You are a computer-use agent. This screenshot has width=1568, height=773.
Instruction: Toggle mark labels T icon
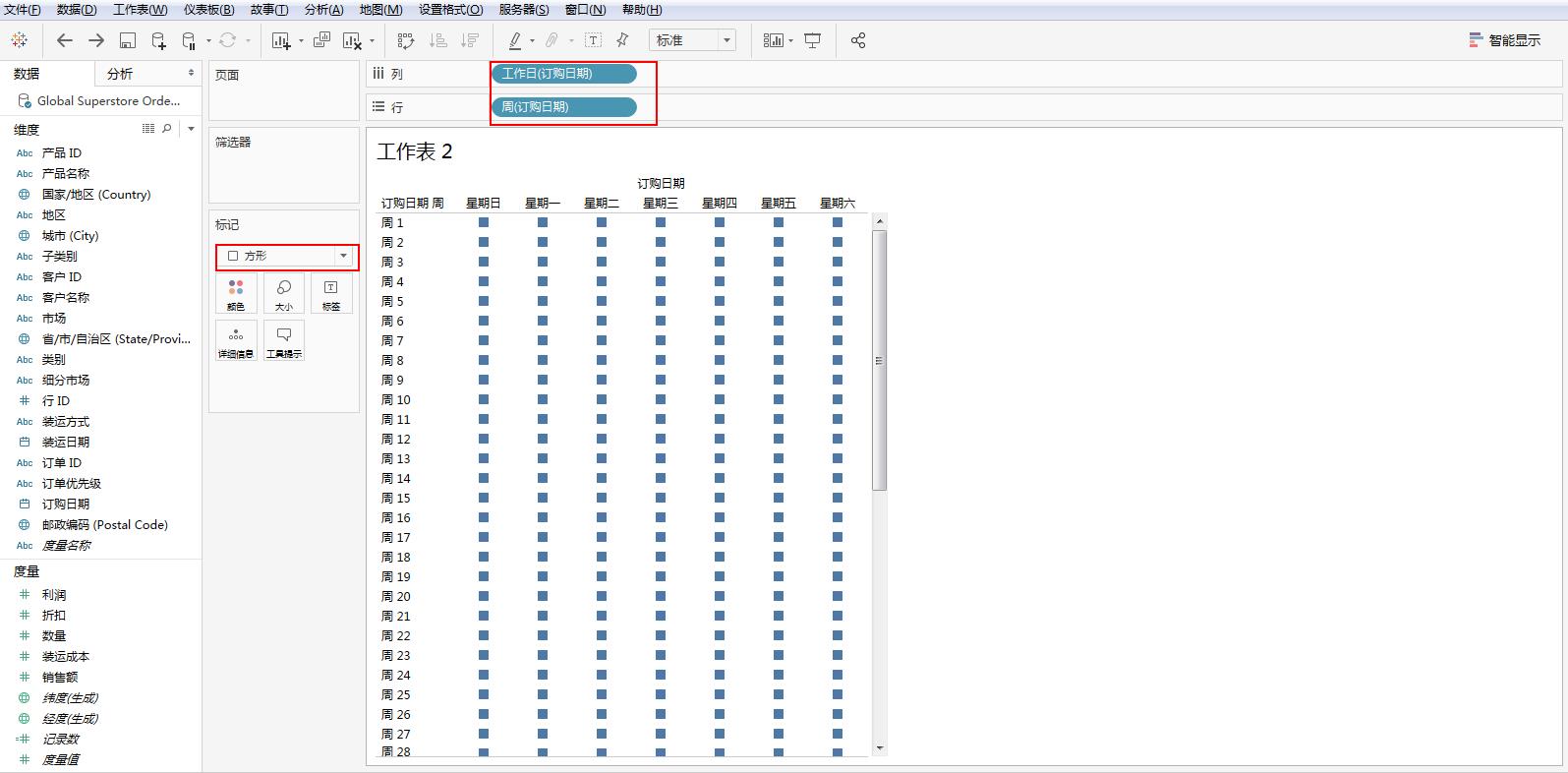(593, 40)
